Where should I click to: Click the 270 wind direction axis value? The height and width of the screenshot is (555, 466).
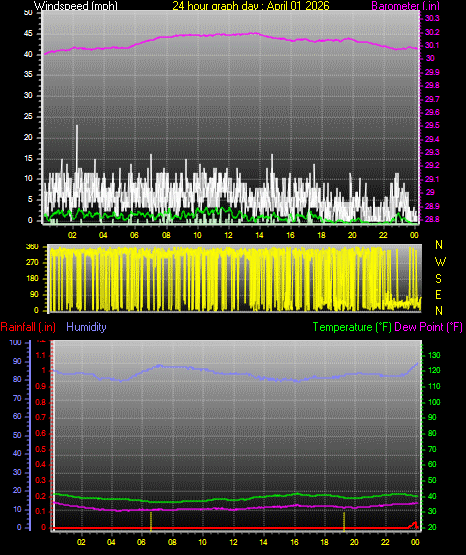pos(32,263)
